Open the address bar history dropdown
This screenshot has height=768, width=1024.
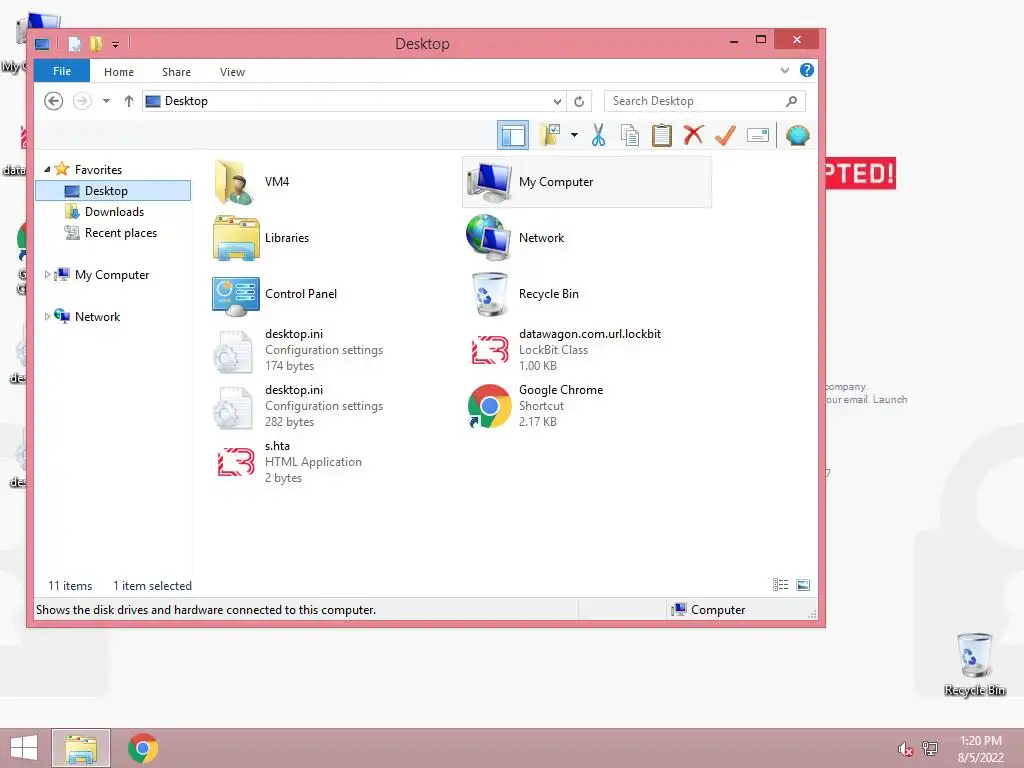(x=557, y=101)
